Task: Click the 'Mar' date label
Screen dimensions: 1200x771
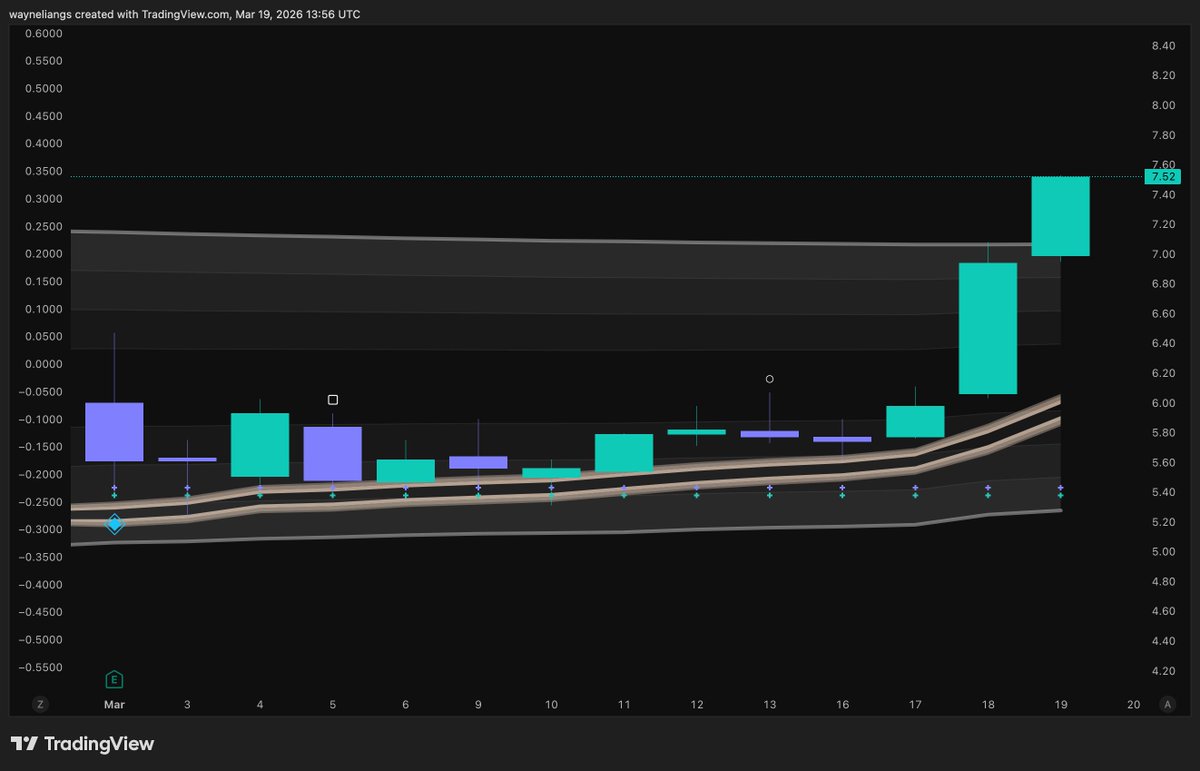Action: (114, 705)
